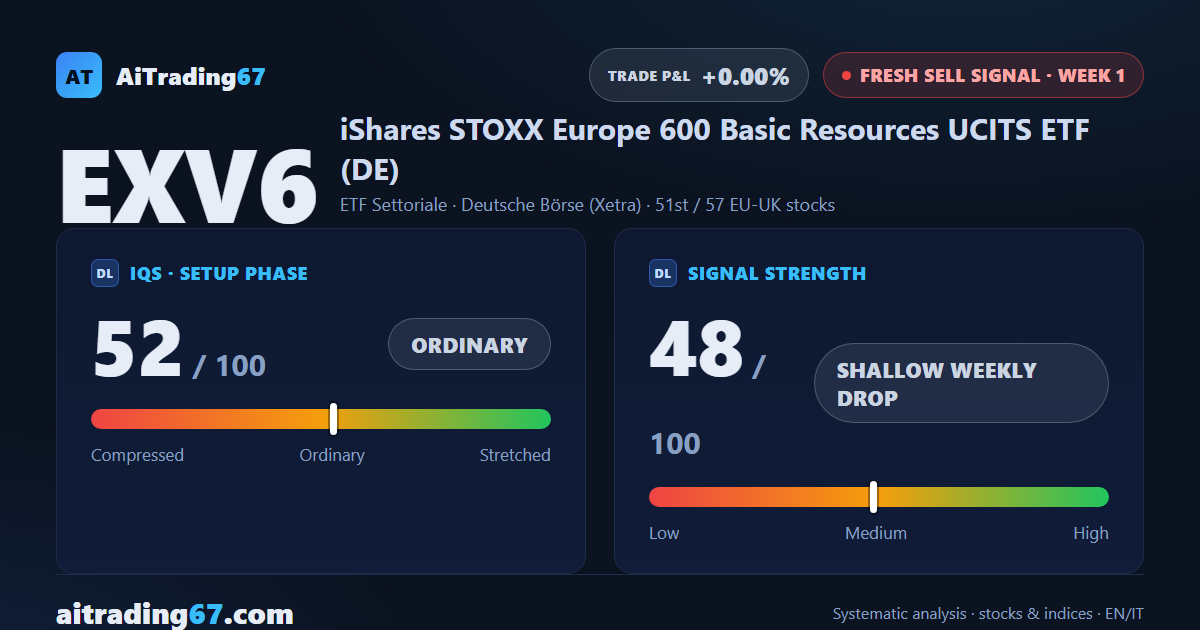Click the DL icon beside IQS Setup Phase
The width and height of the screenshot is (1200, 630).
tap(105, 273)
